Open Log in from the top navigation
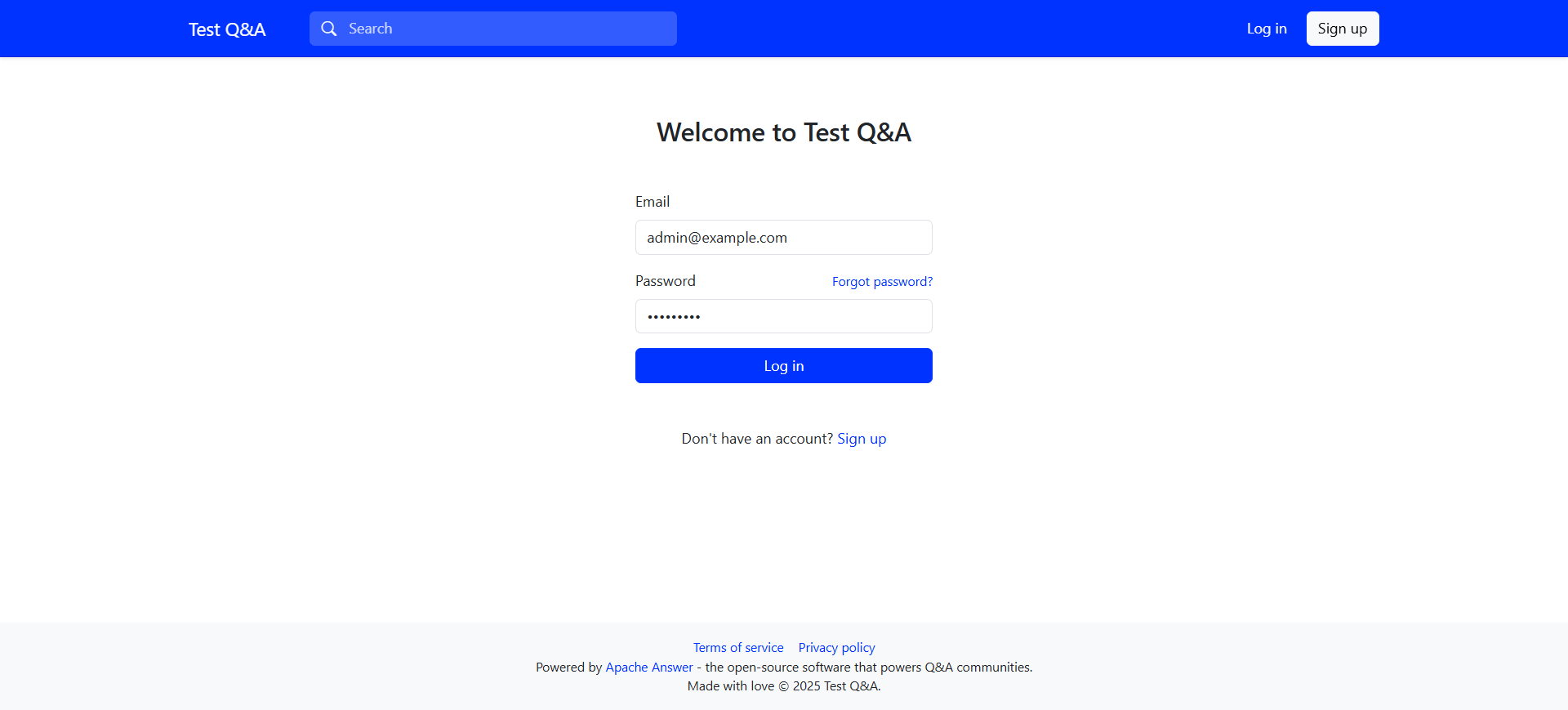 (1267, 29)
